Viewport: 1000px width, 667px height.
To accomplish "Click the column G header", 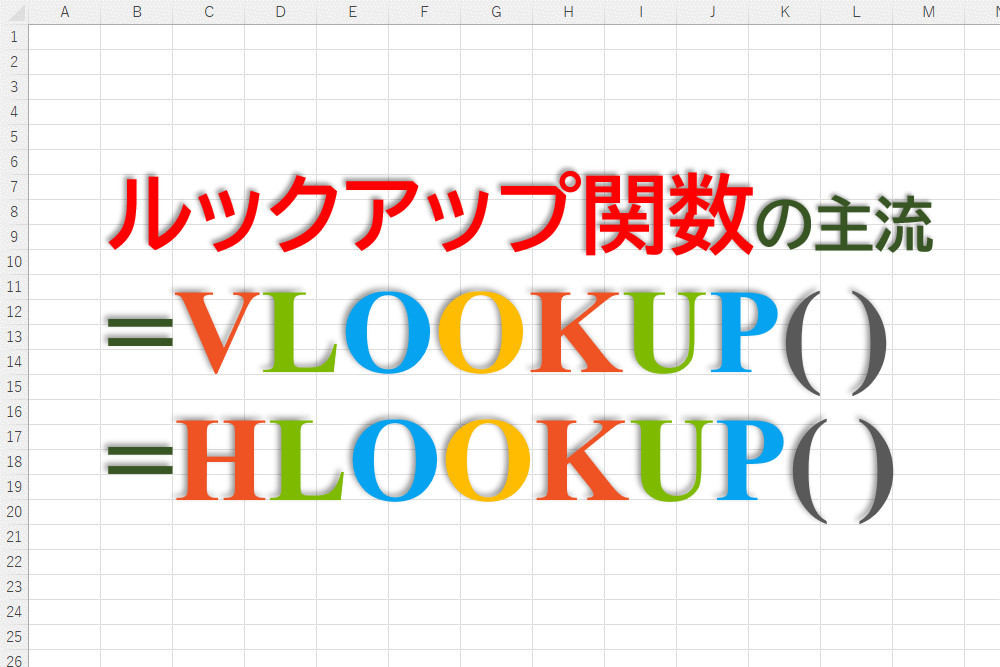I will (x=496, y=12).
